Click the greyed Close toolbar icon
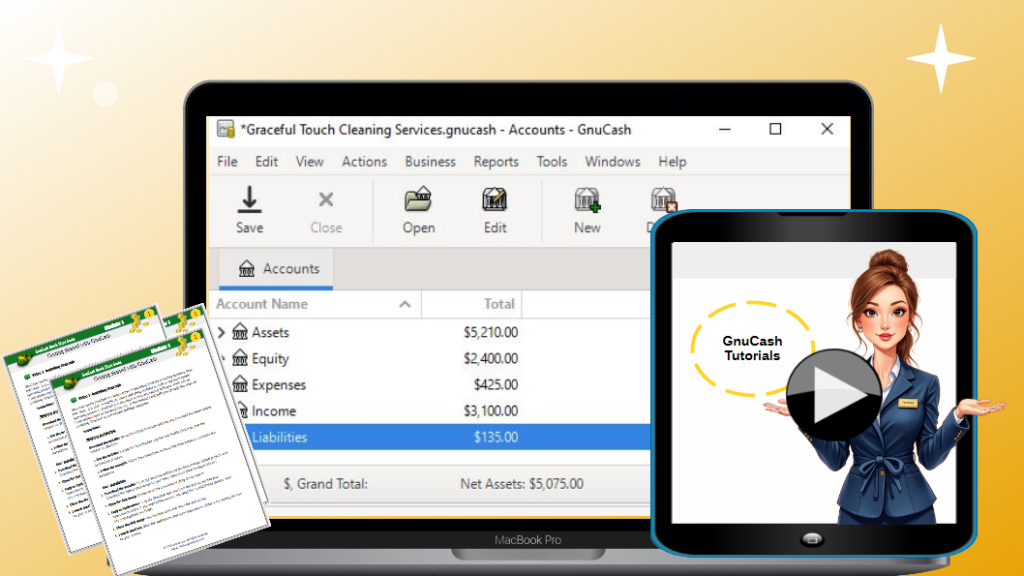 click(326, 199)
